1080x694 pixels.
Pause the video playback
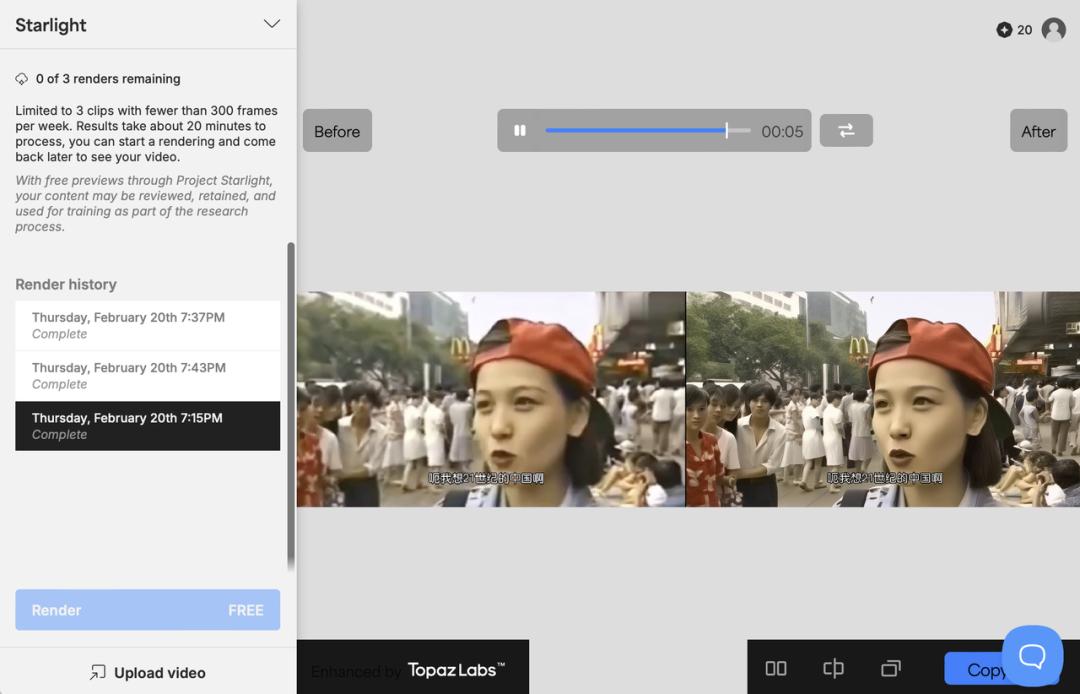pyautogui.click(x=520, y=131)
